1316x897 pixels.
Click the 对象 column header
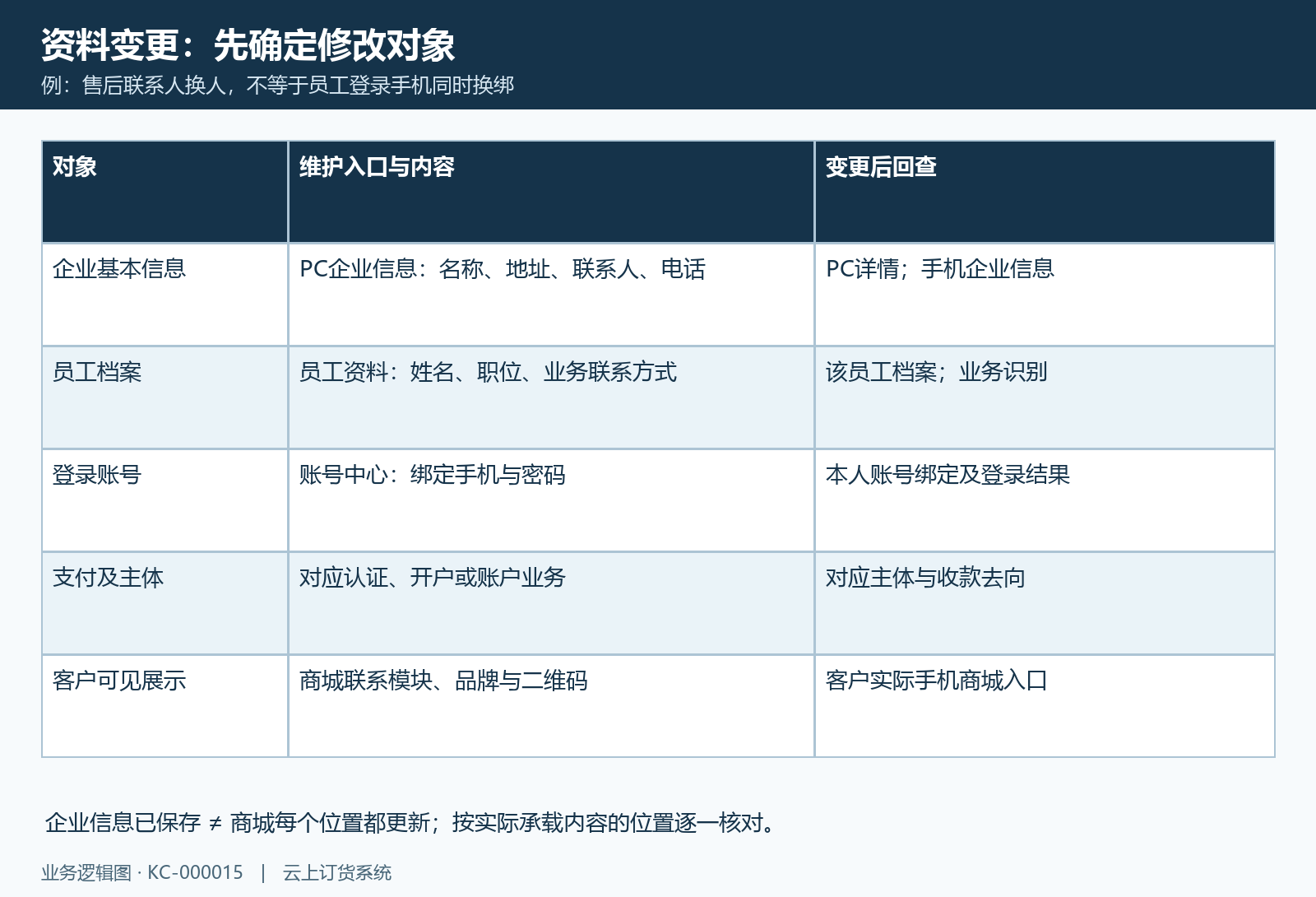coord(164,192)
